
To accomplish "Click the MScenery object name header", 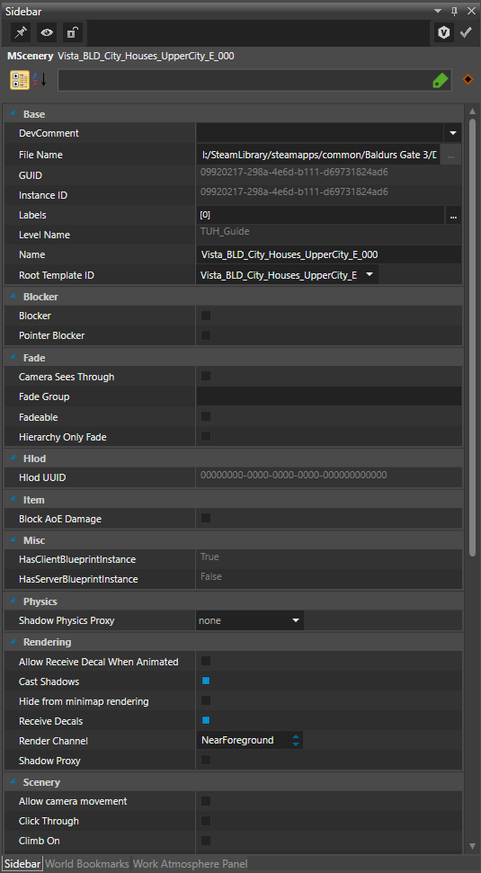I will pyautogui.click(x=120, y=56).
